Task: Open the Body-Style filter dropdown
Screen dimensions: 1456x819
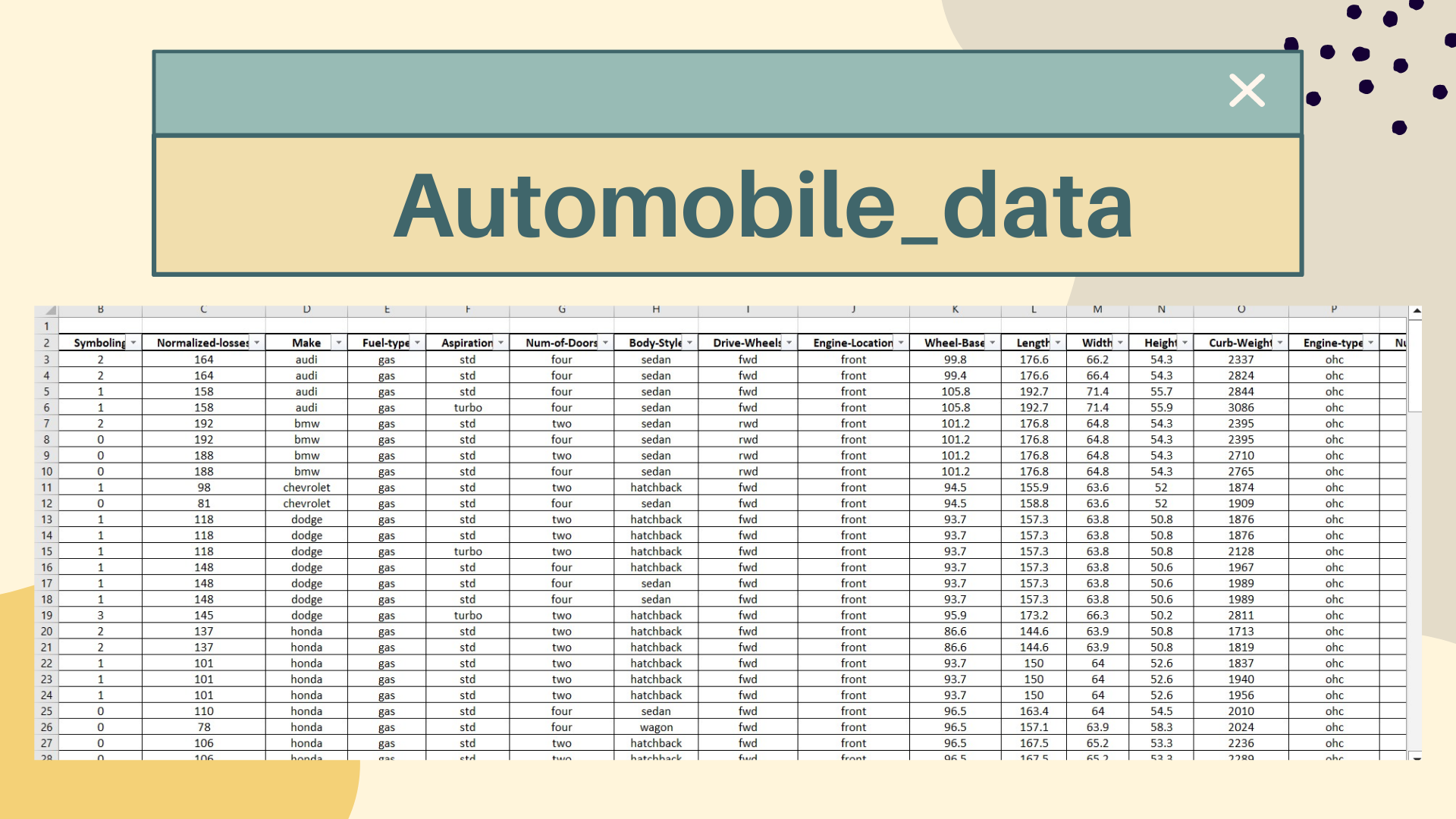Action: (689, 343)
